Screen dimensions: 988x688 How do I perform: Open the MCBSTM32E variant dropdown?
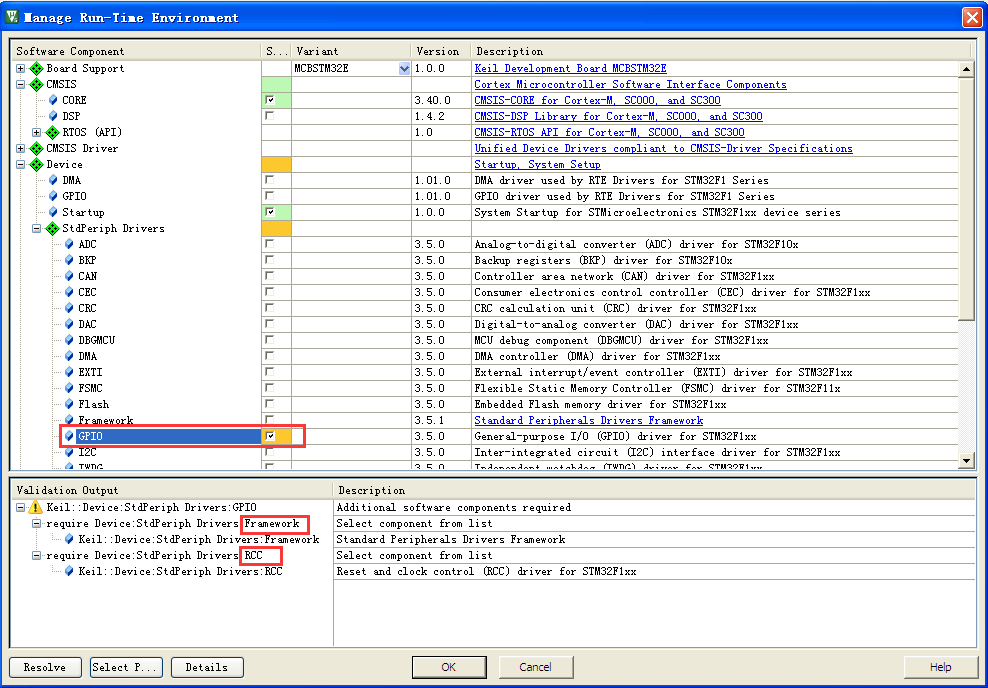pos(405,69)
